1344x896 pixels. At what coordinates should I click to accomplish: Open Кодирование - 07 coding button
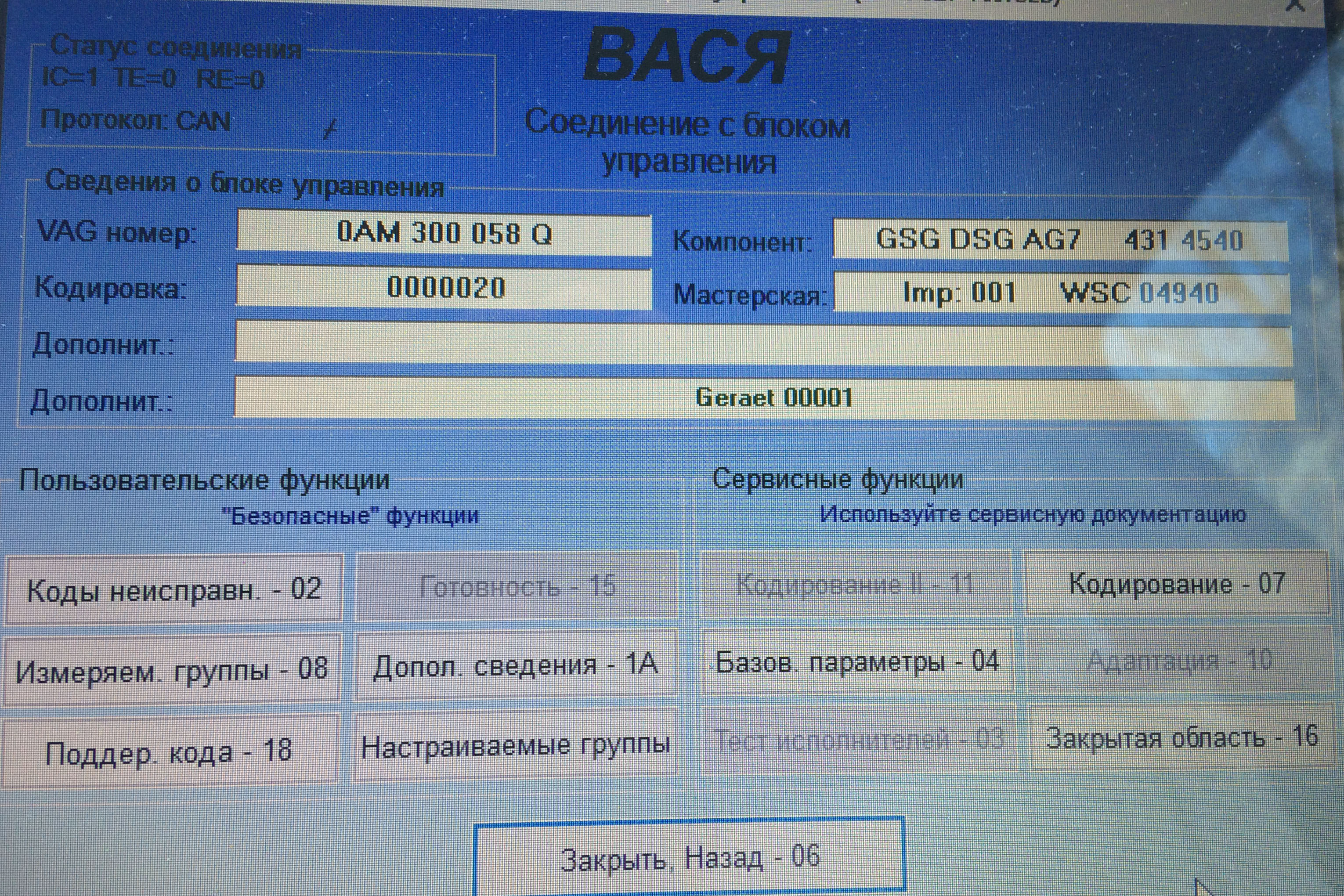point(1177,583)
